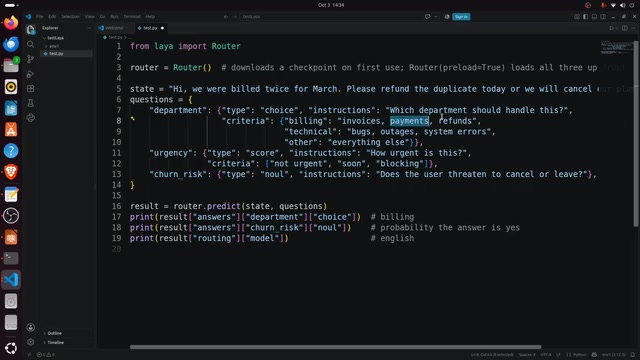640x360 pixels.
Task: Click the horizontal editor scrollbar
Action: 335,347
